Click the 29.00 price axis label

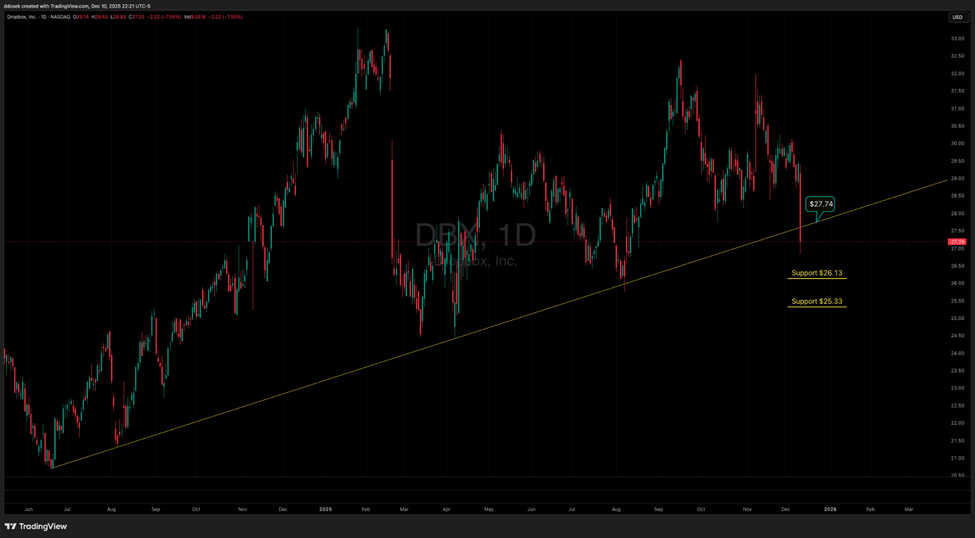(x=956, y=179)
